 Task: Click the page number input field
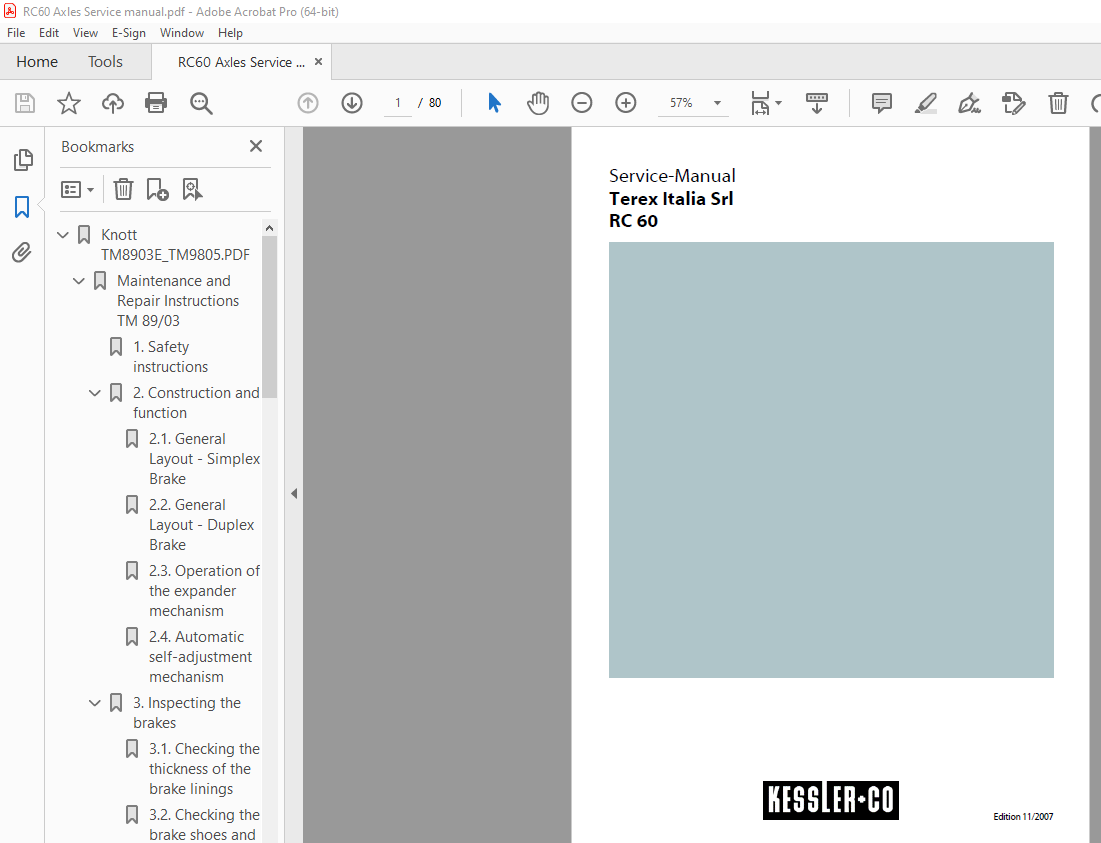[397, 103]
